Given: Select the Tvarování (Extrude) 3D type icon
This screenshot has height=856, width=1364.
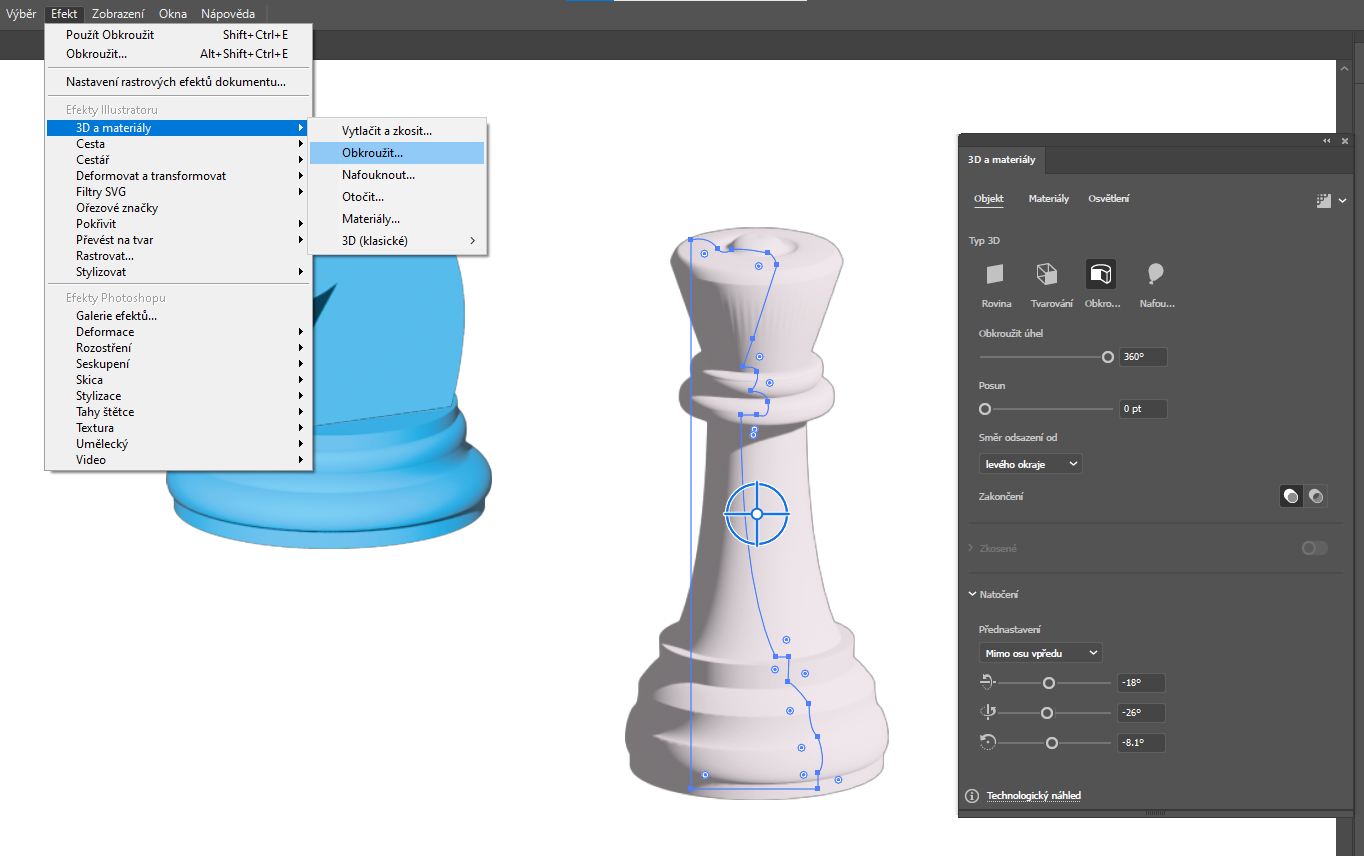Looking at the screenshot, I should point(1046,275).
